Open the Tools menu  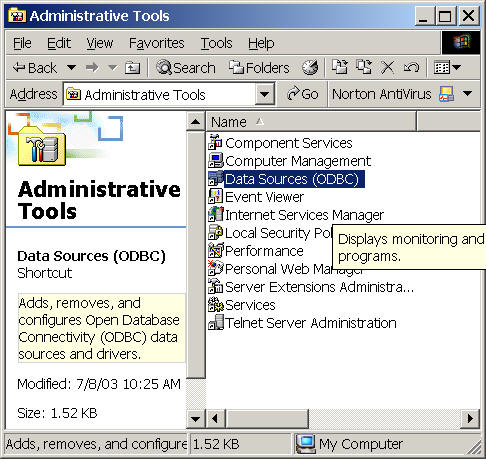pos(216,43)
